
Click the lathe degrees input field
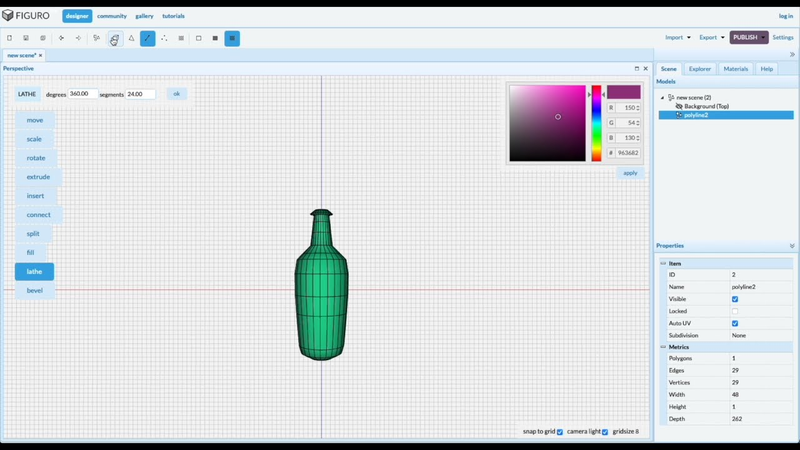pos(82,94)
